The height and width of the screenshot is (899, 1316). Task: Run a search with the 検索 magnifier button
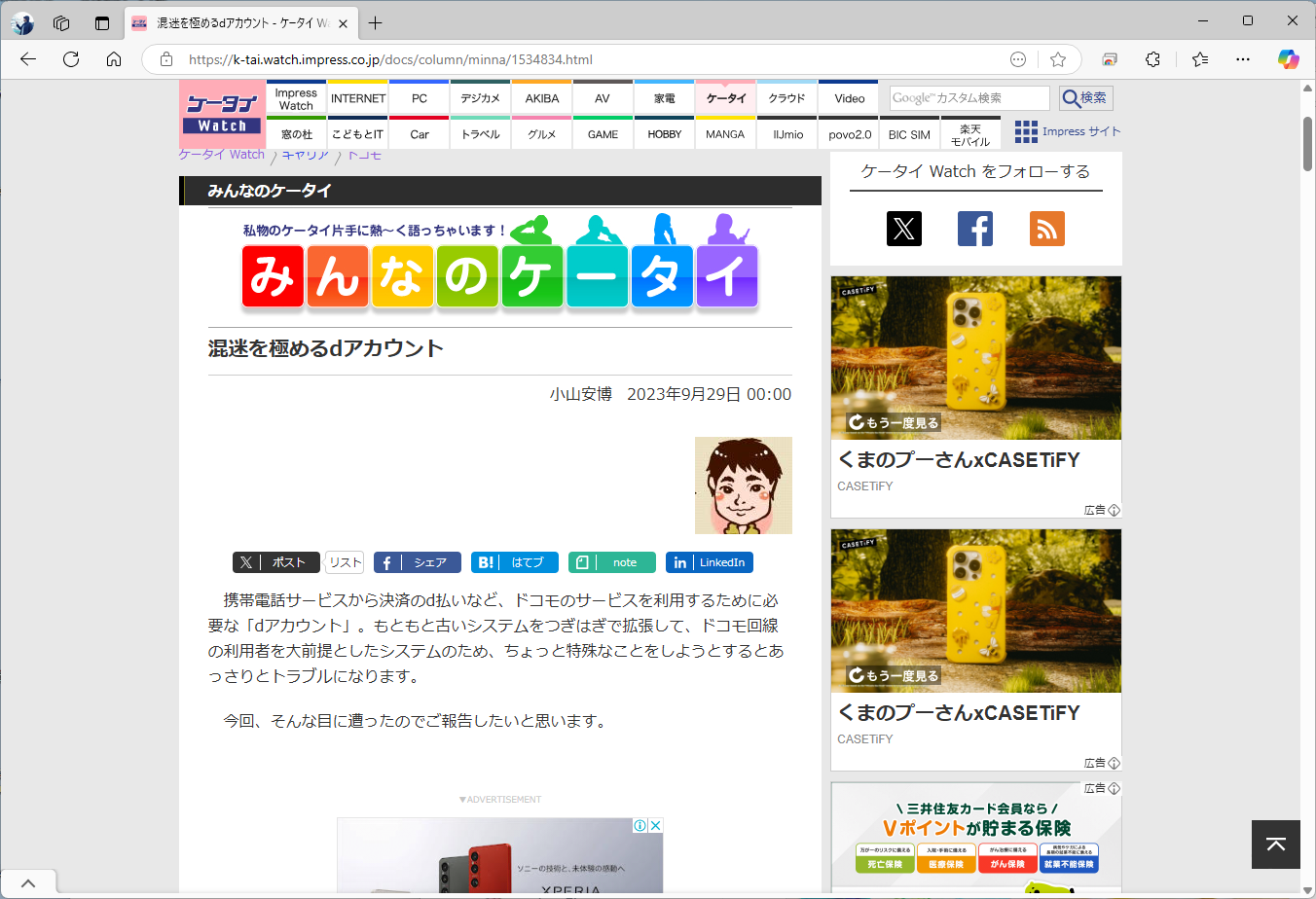pyautogui.click(x=1084, y=97)
